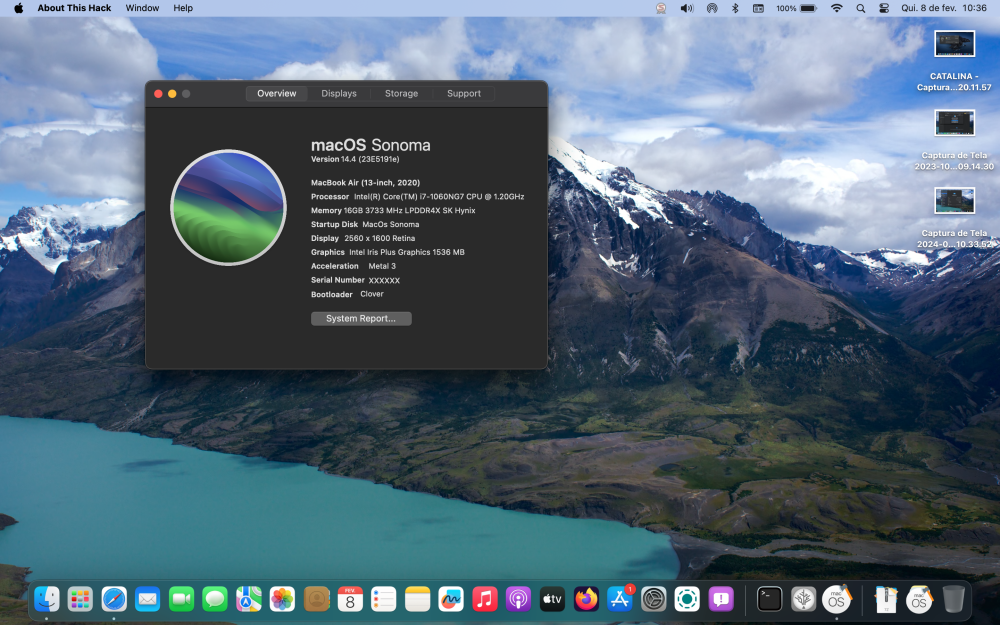Click the macOS Sonoma title text
The height and width of the screenshot is (625, 1000).
pos(371,145)
